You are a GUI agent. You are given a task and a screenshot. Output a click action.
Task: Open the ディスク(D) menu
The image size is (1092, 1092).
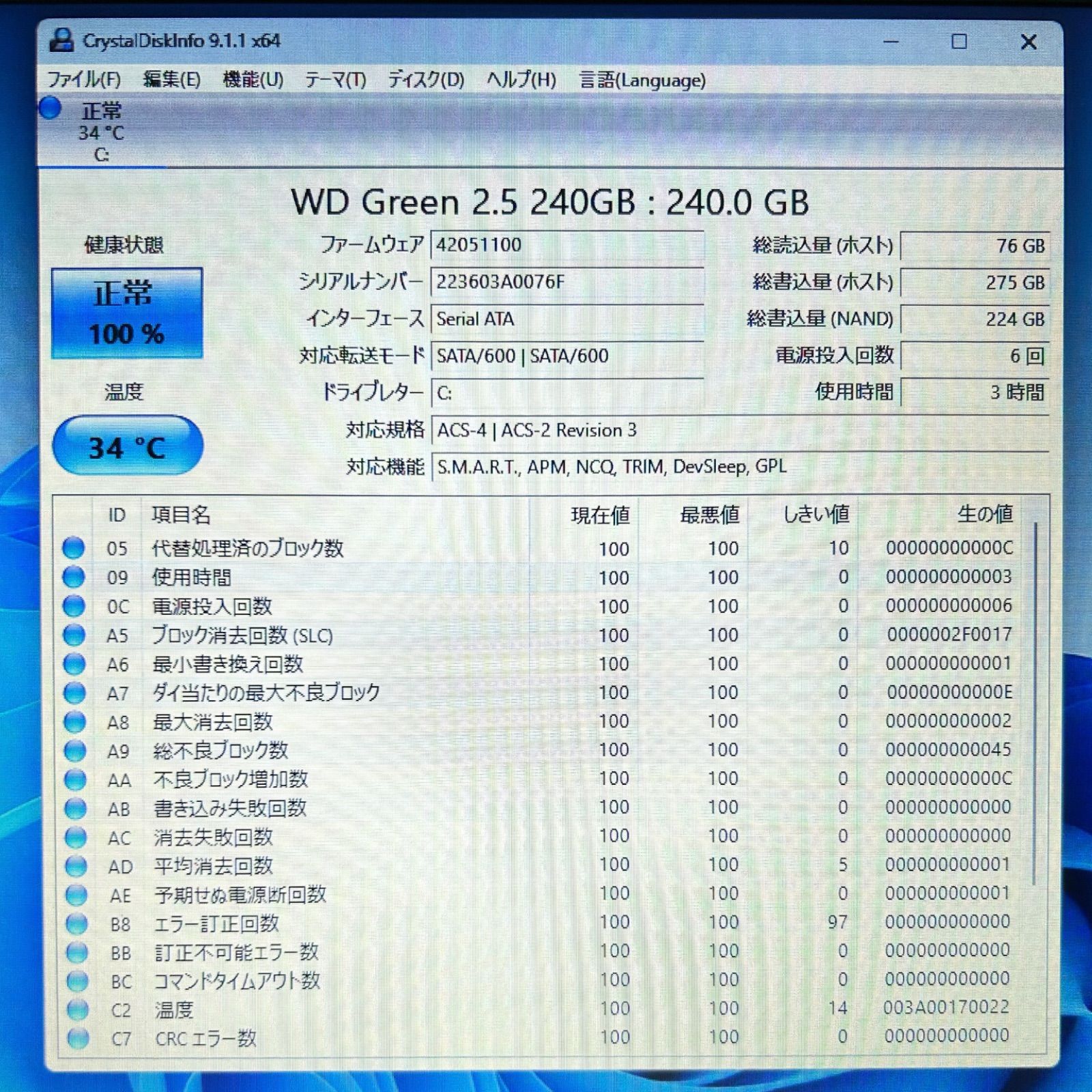pos(426,80)
